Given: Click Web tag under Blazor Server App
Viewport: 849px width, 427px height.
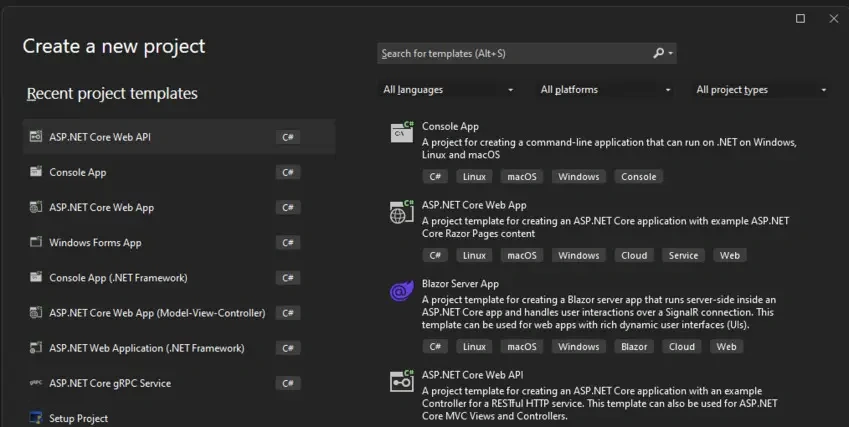Looking at the screenshot, I should point(726,346).
